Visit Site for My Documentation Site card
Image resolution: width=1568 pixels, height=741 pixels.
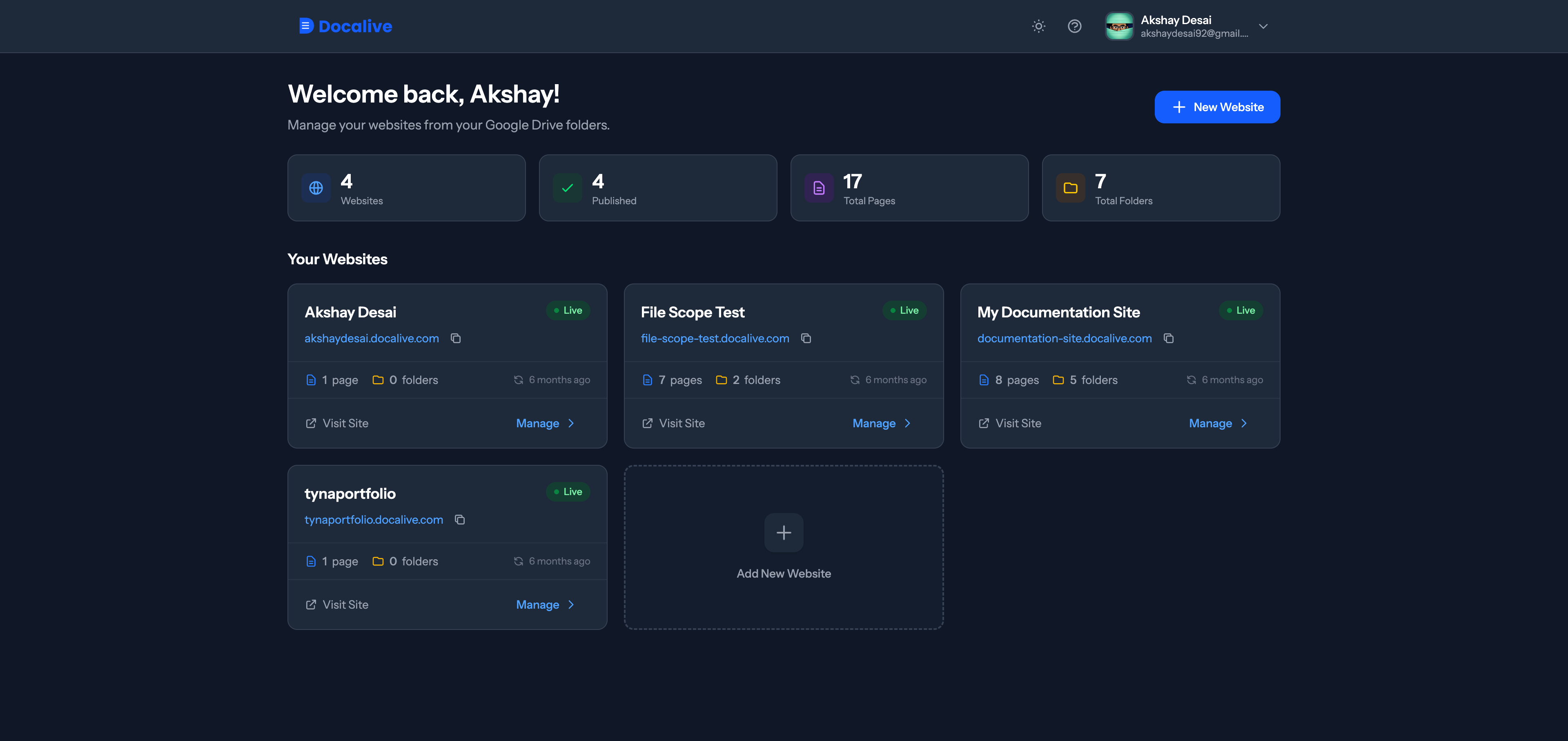click(1009, 423)
